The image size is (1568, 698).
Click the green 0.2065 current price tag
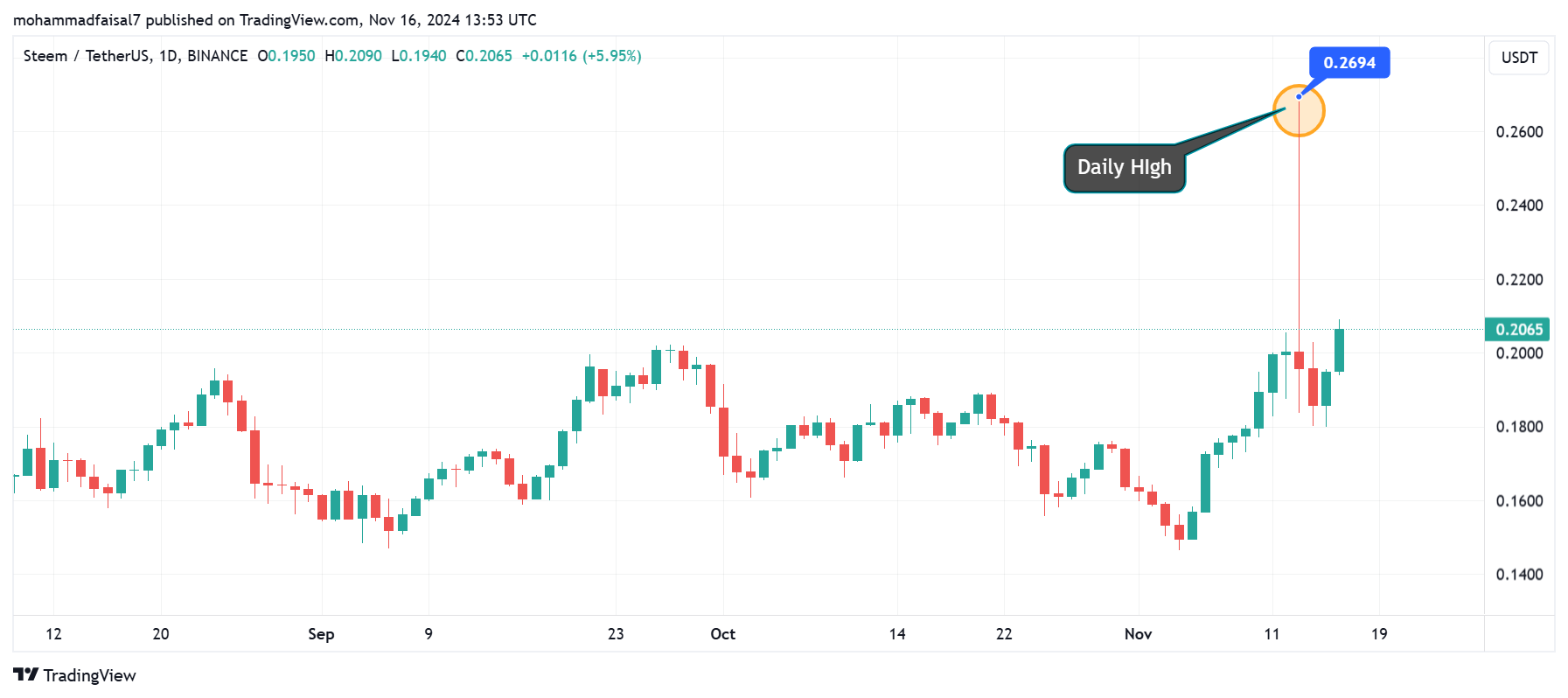click(1517, 330)
